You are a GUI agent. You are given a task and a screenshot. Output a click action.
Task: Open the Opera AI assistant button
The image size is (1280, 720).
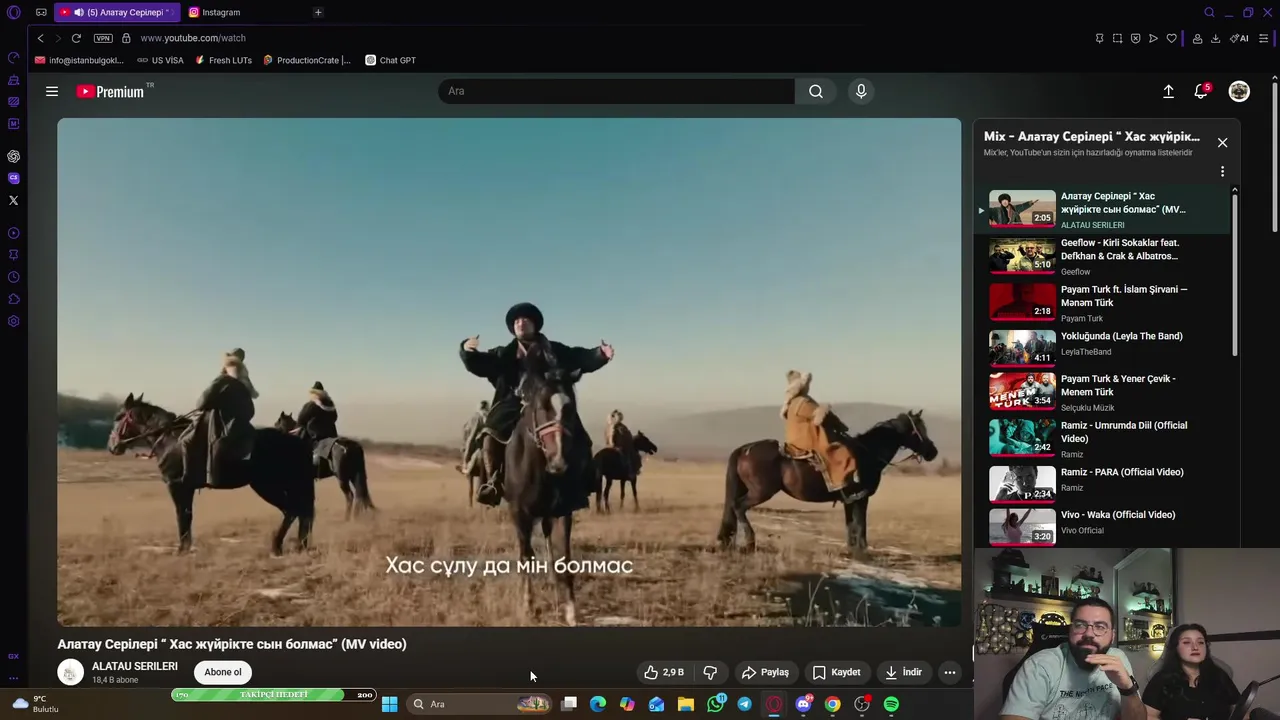pos(1239,38)
